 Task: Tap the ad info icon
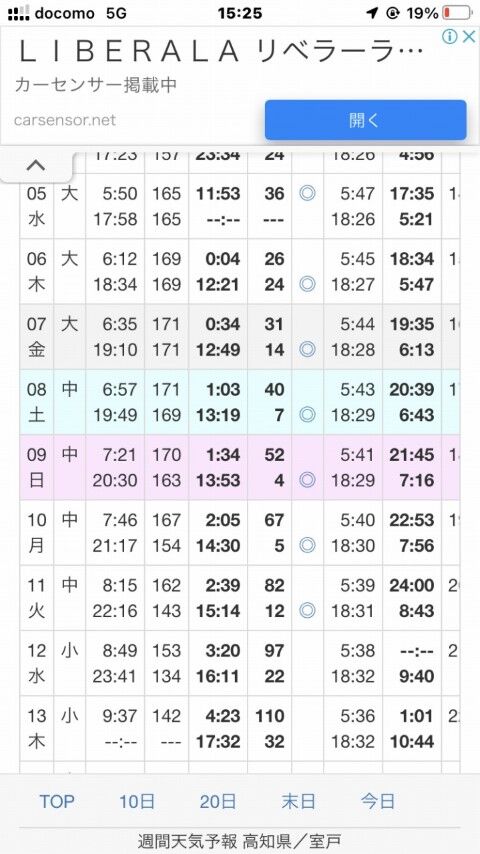449,37
